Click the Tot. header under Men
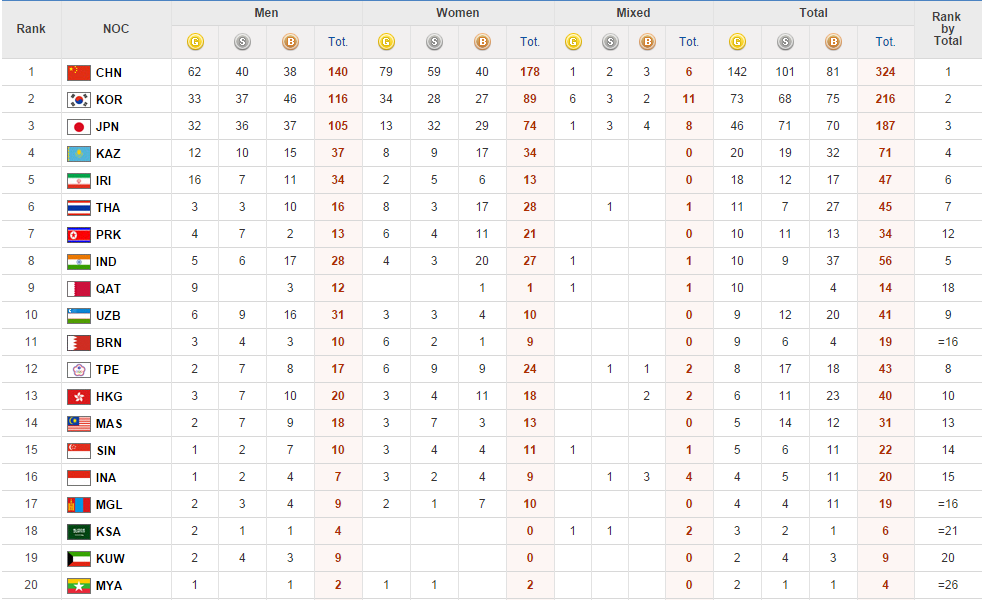Viewport: 992px width, 600px height. pos(338,42)
